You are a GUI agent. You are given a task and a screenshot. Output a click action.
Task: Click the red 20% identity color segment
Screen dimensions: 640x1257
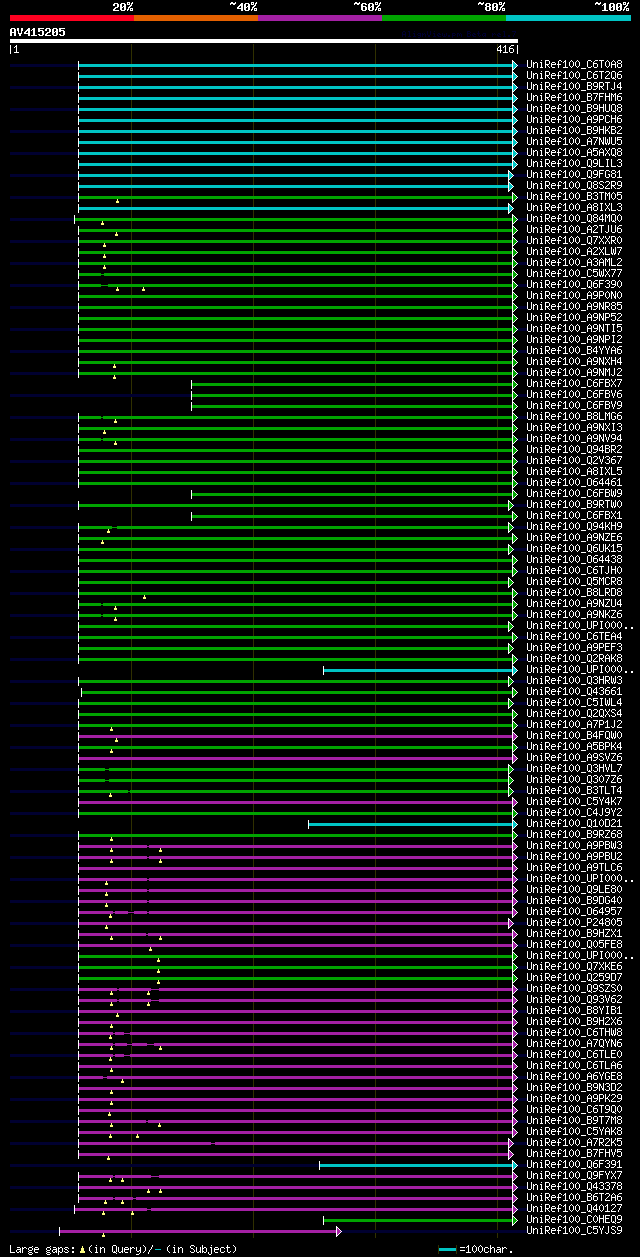point(71,18)
